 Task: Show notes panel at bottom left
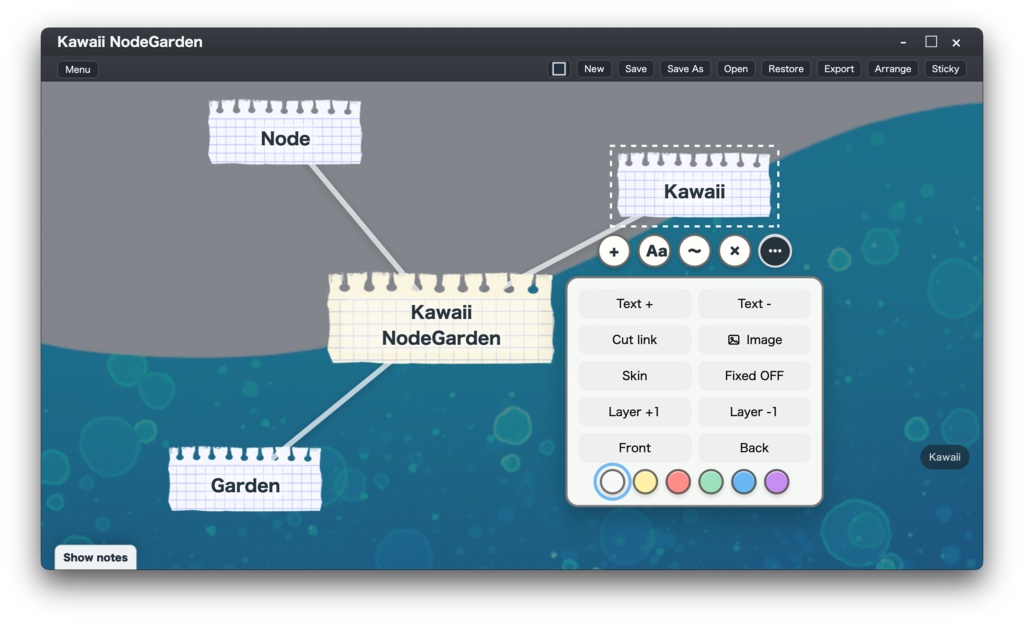point(95,557)
